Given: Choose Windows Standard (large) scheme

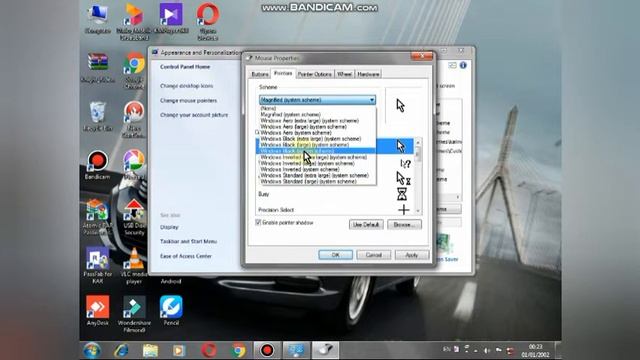Looking at the screenshot, I should (318, 181).
